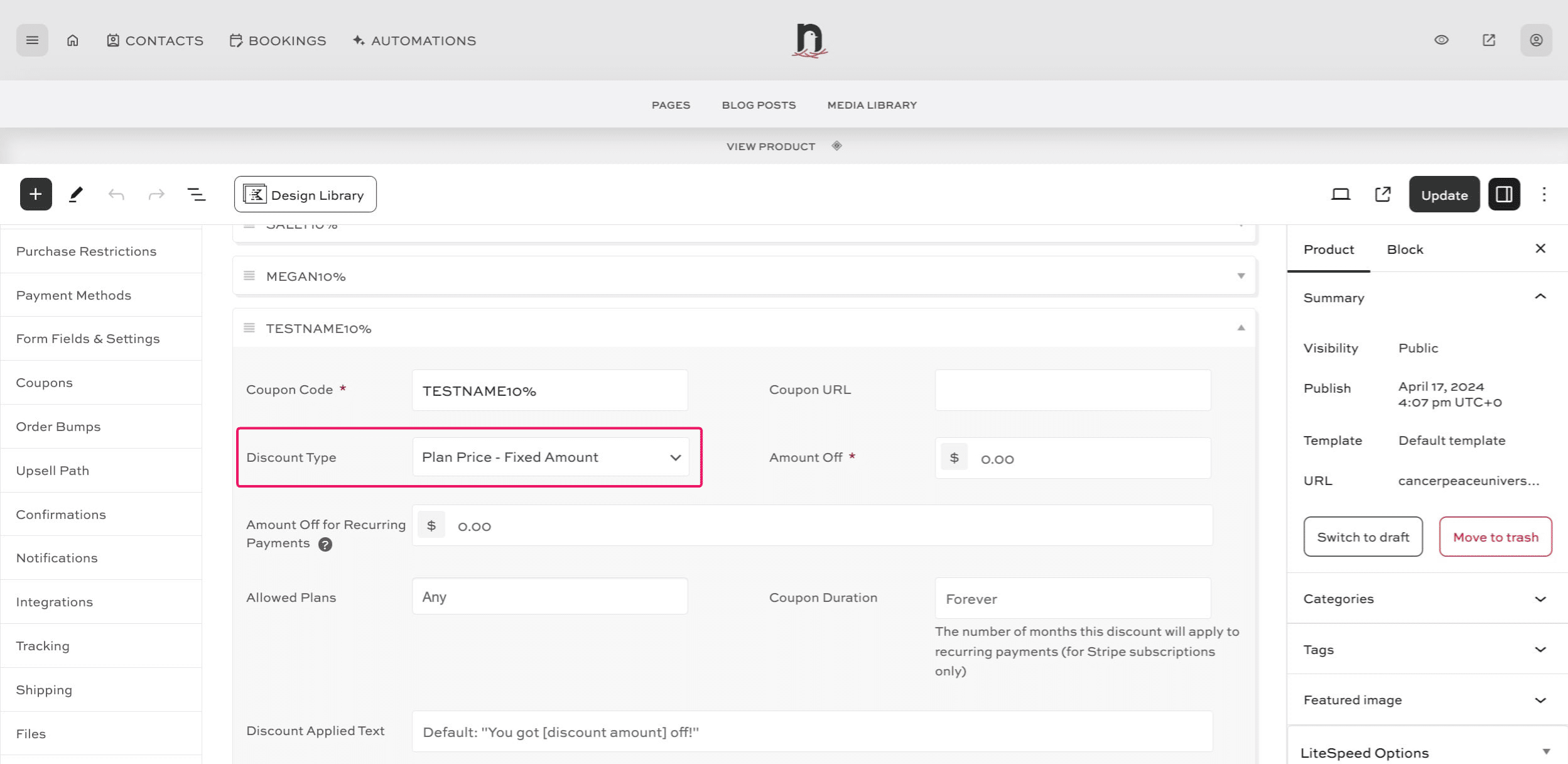Collapse the Summary section
The image size is (1568, 764).
tap(1540, 298)
